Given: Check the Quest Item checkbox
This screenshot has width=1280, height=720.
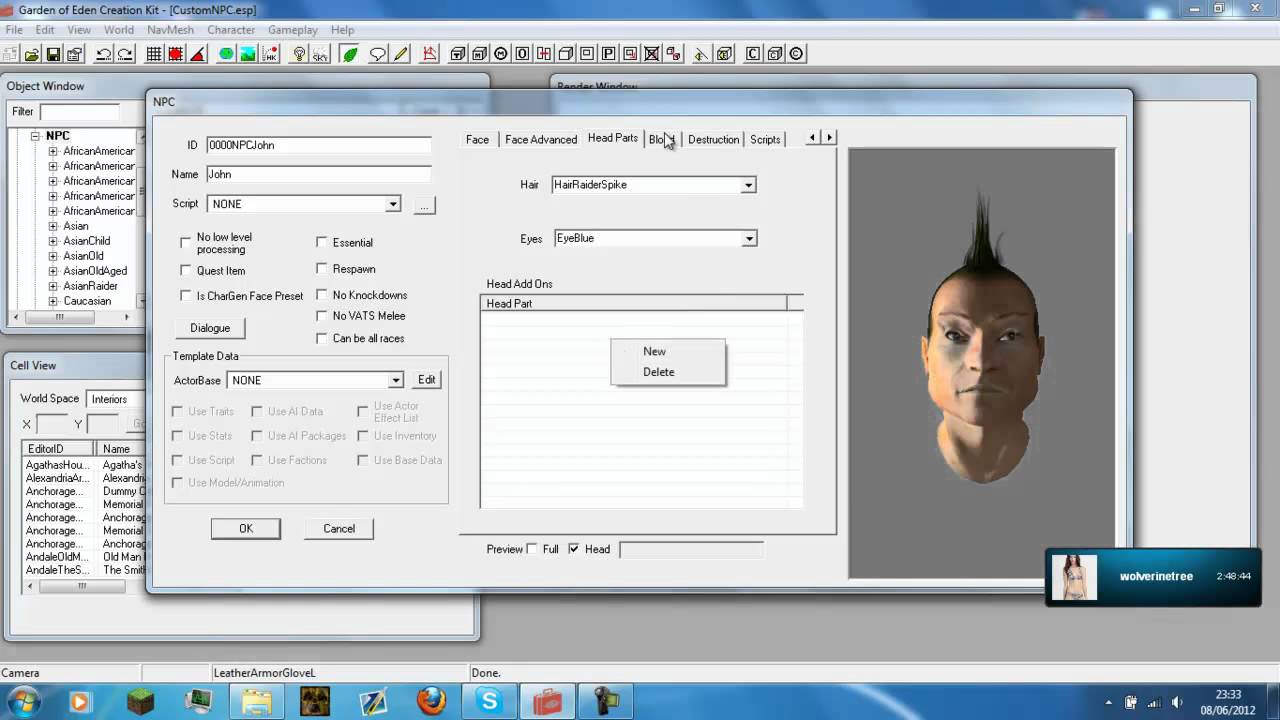Looking at the screenshot, I should tap(185, 270).
